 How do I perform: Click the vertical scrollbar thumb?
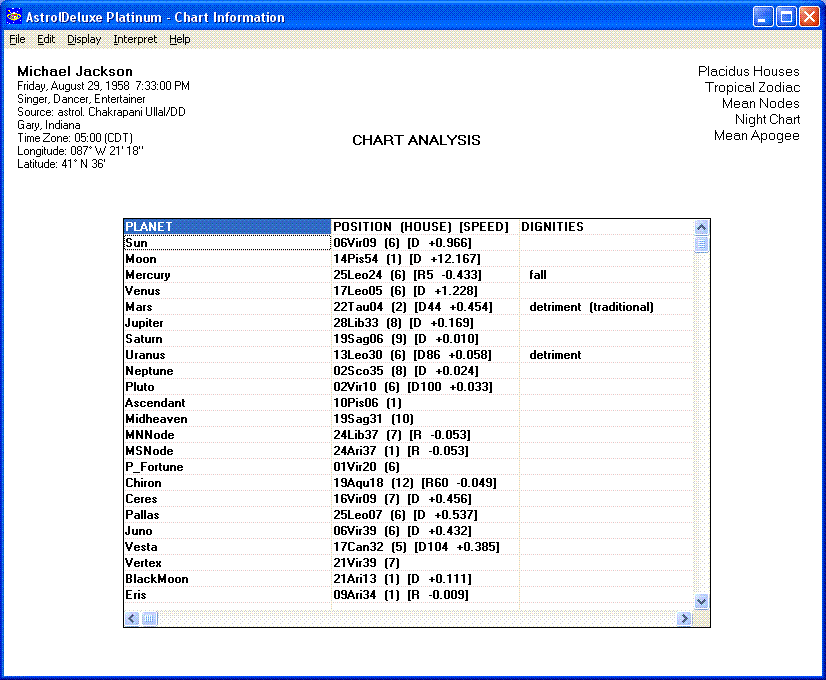tap(701, 244)
